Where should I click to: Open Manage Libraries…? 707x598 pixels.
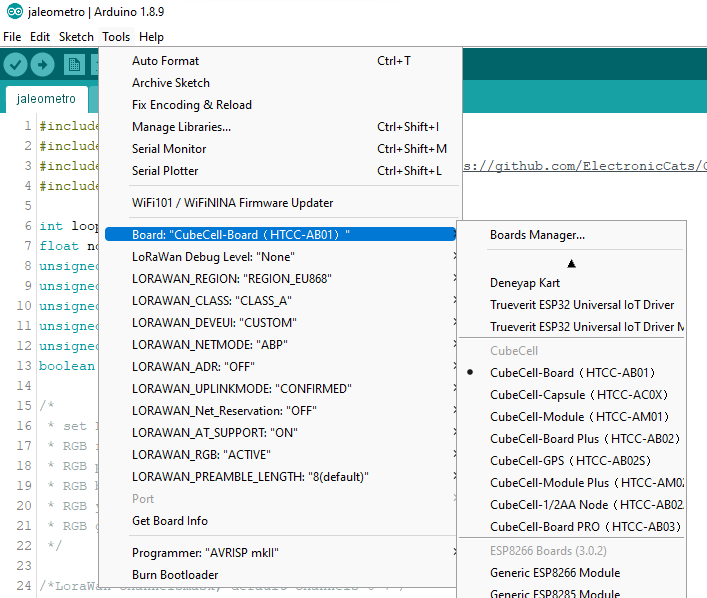coord(280,127)
